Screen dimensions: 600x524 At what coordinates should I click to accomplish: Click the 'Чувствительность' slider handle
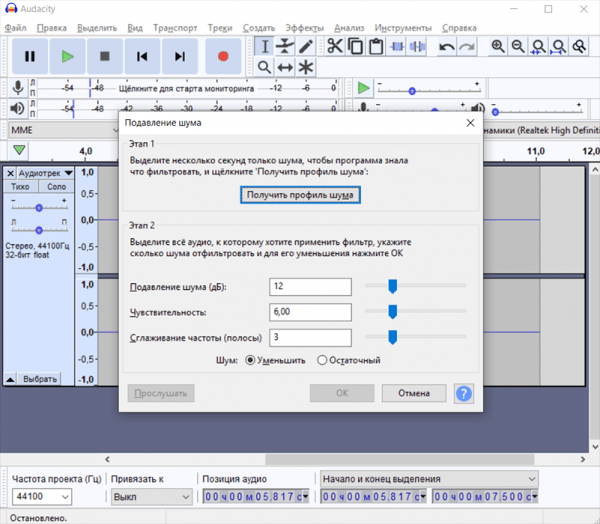coord(392,312)
